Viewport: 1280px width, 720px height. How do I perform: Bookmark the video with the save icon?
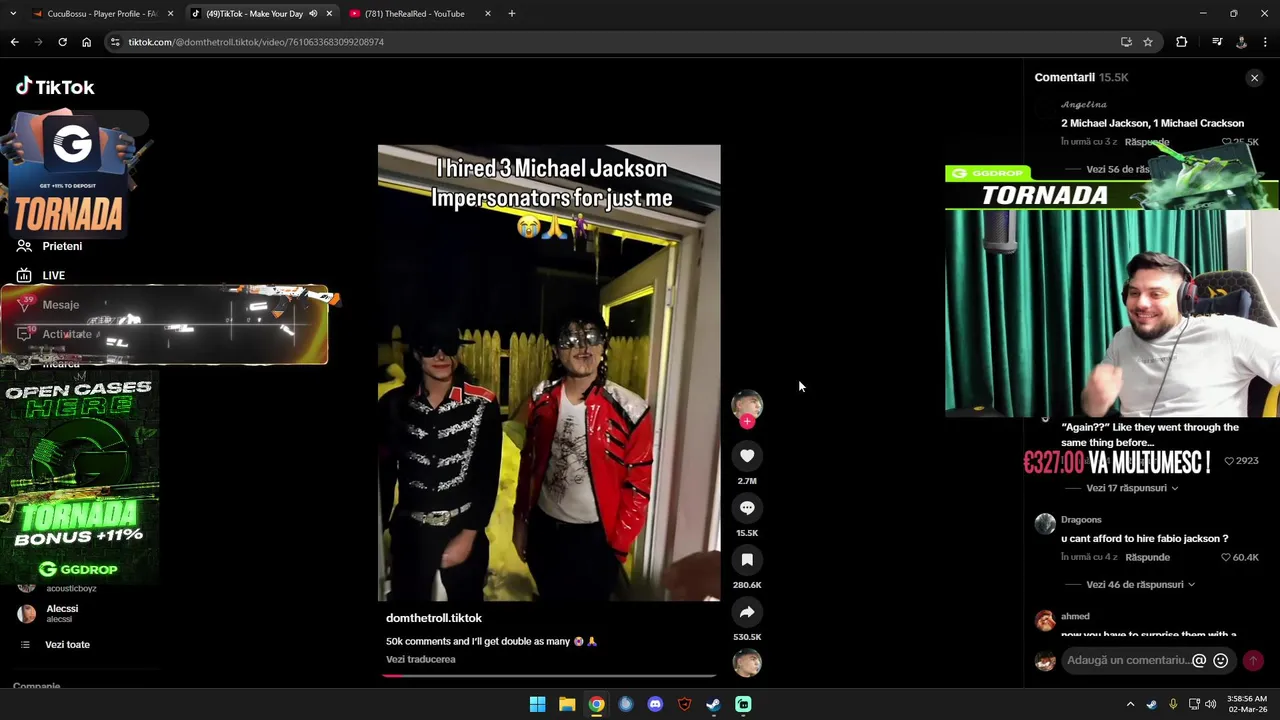(x=747, y=560)
